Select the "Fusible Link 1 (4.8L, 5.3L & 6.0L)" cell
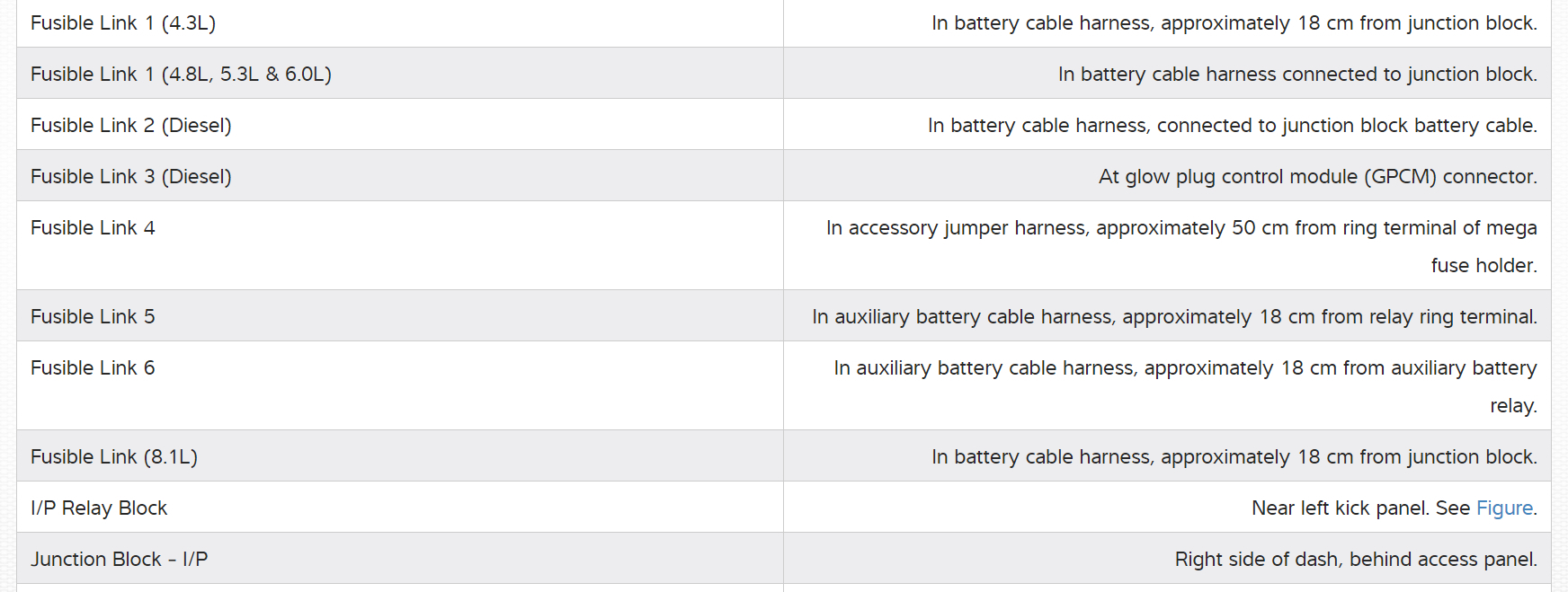The image size is (1568, 592). (181, 75)
